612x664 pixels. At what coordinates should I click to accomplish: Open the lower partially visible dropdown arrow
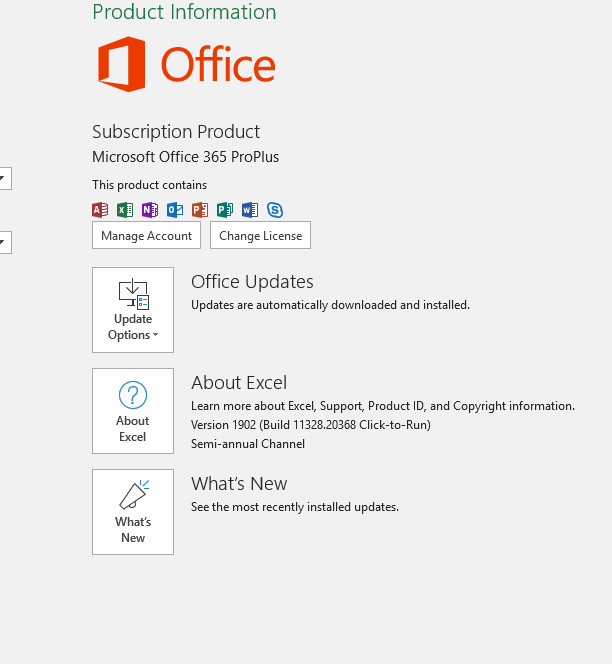[4, 242]
